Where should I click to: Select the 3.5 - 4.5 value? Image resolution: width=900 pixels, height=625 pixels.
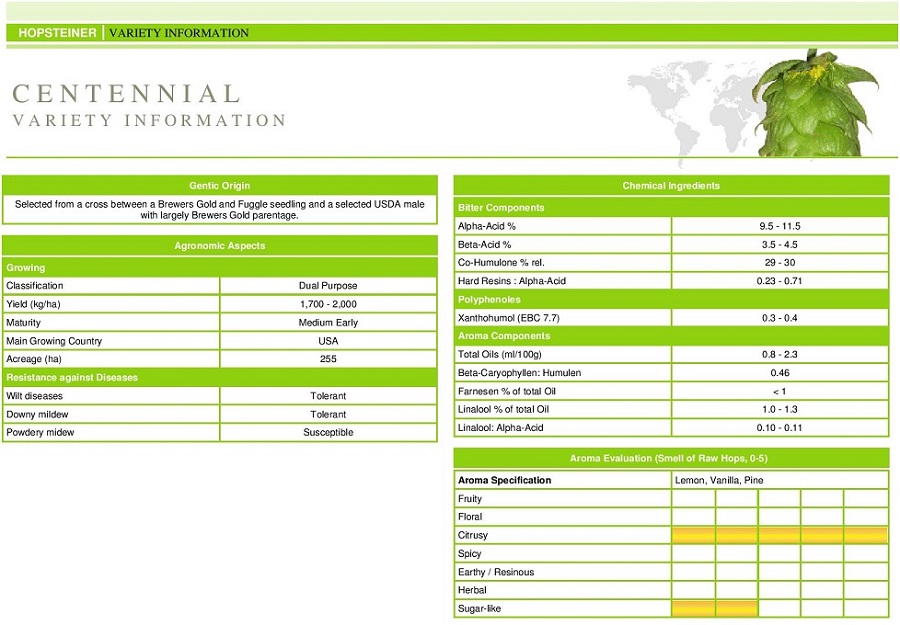779,244
